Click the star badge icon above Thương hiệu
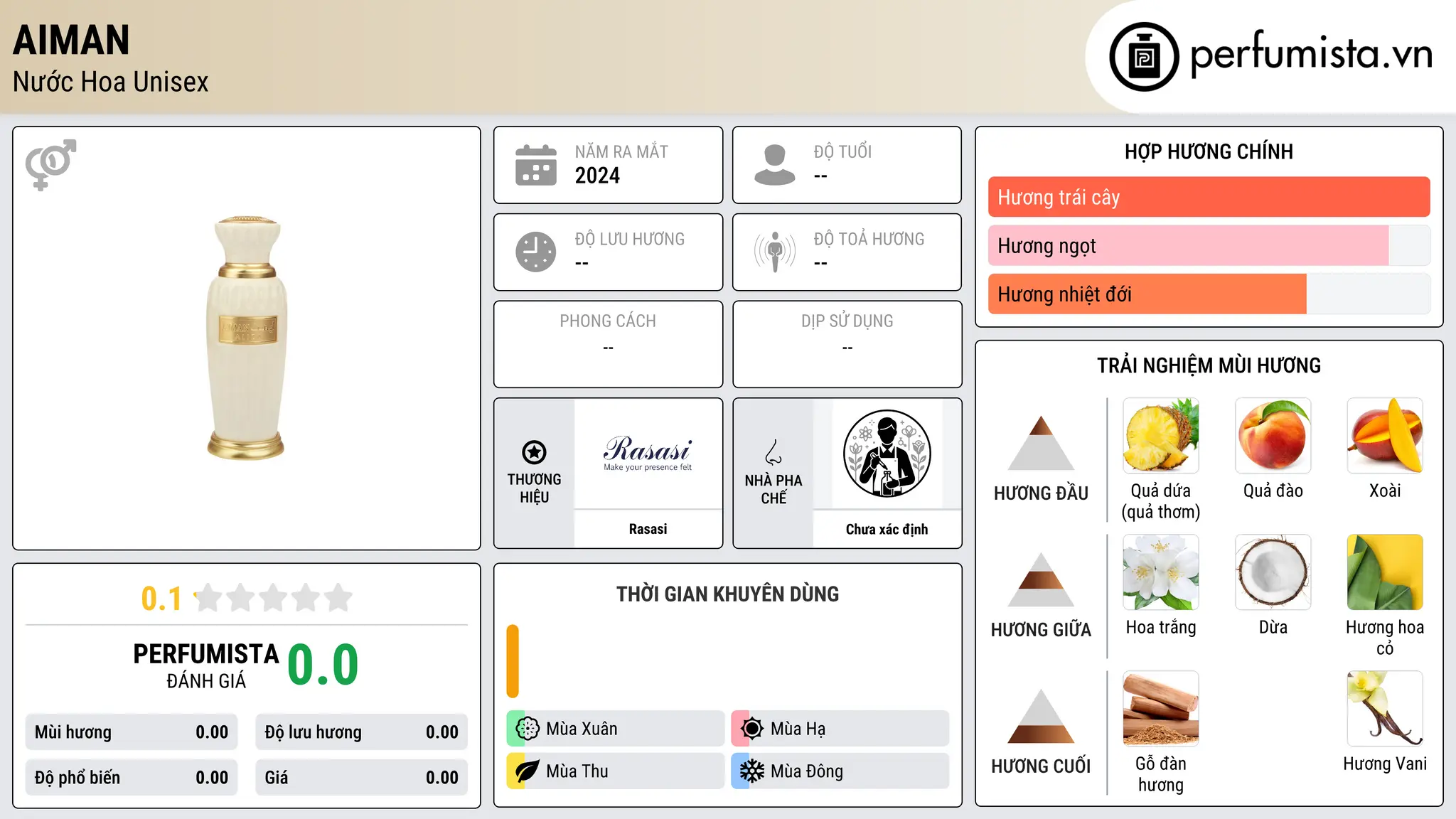The height and width of the screenshot is (819, 1456). point(534,452)
